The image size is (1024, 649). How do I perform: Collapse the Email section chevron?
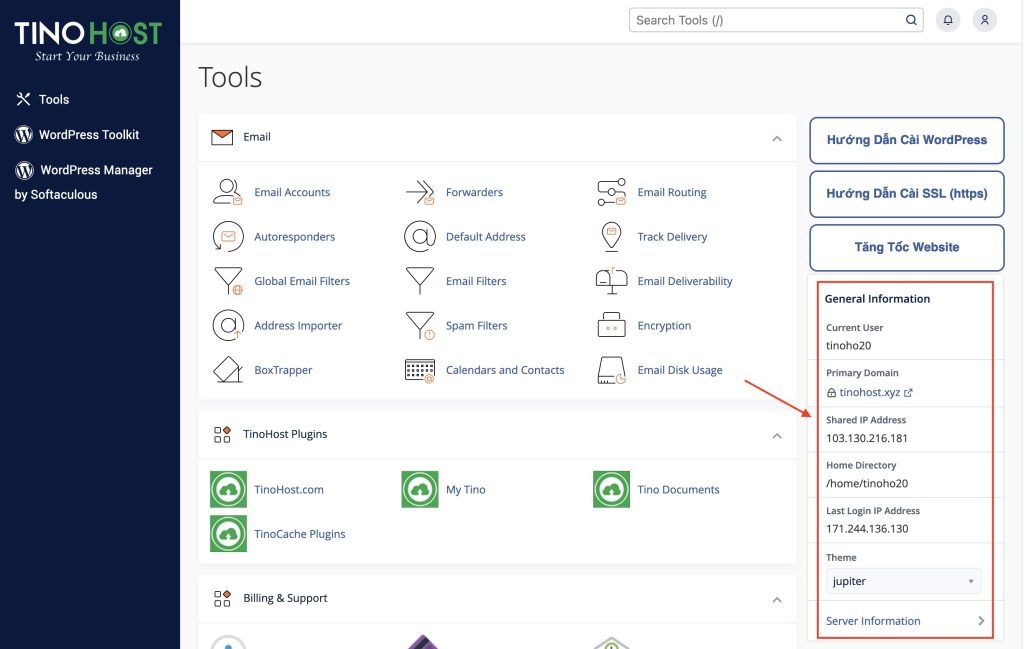tap(776, 138)
